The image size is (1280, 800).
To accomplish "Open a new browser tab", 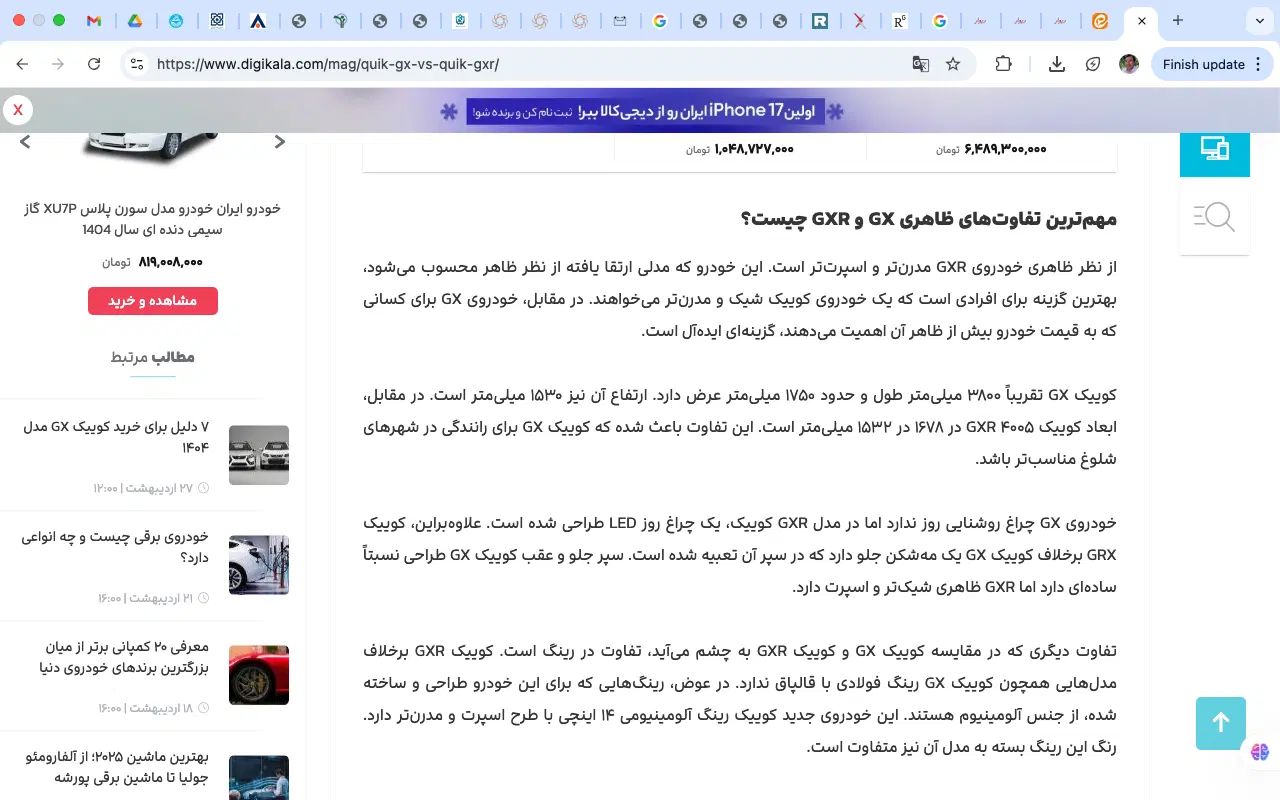I will tap(1178, 20).
